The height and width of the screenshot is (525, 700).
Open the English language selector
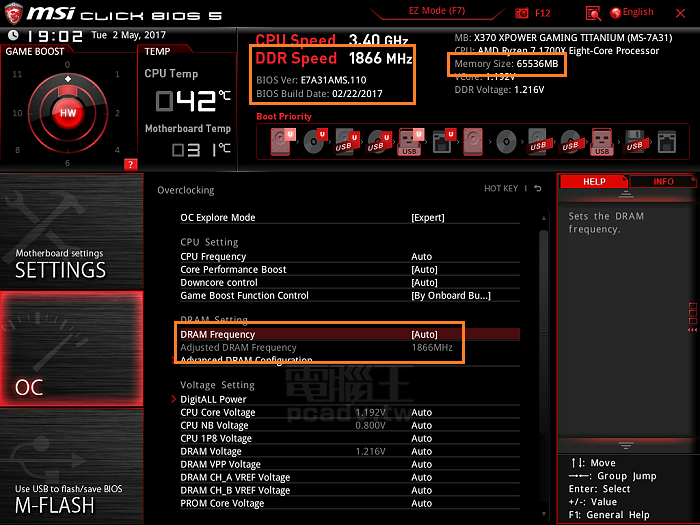pos(638,12)
